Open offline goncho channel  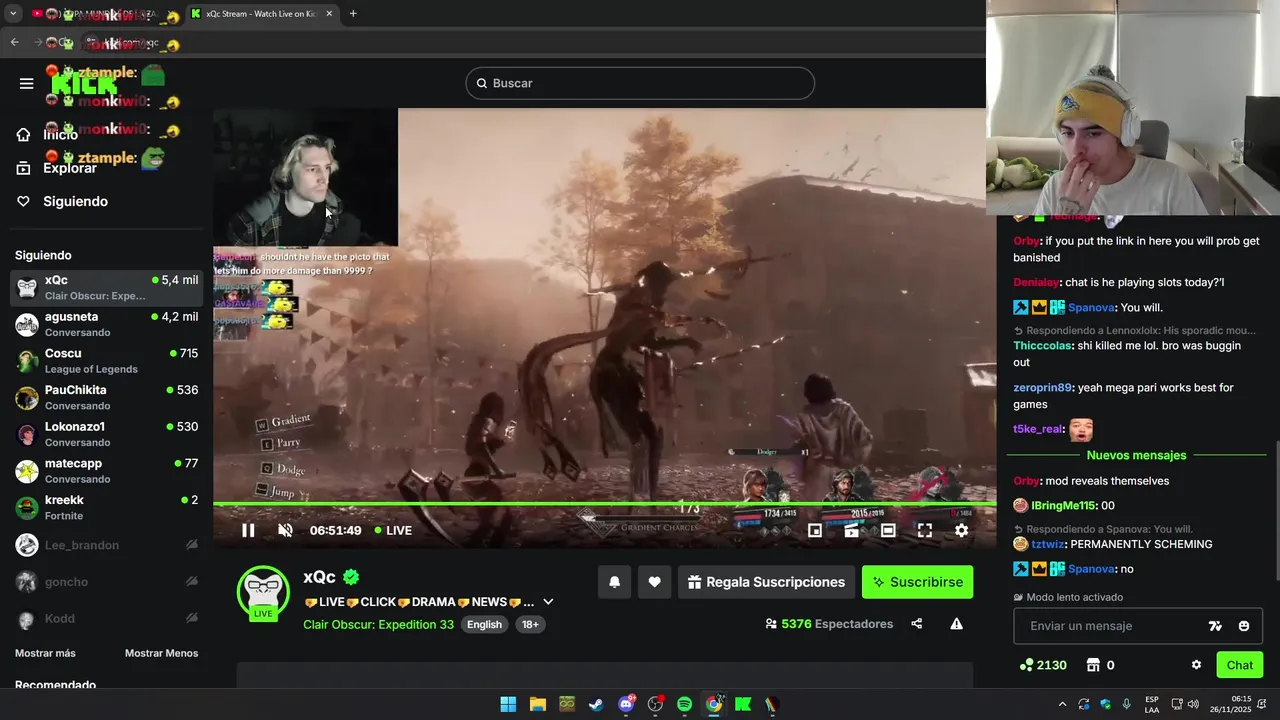point(107,582)
